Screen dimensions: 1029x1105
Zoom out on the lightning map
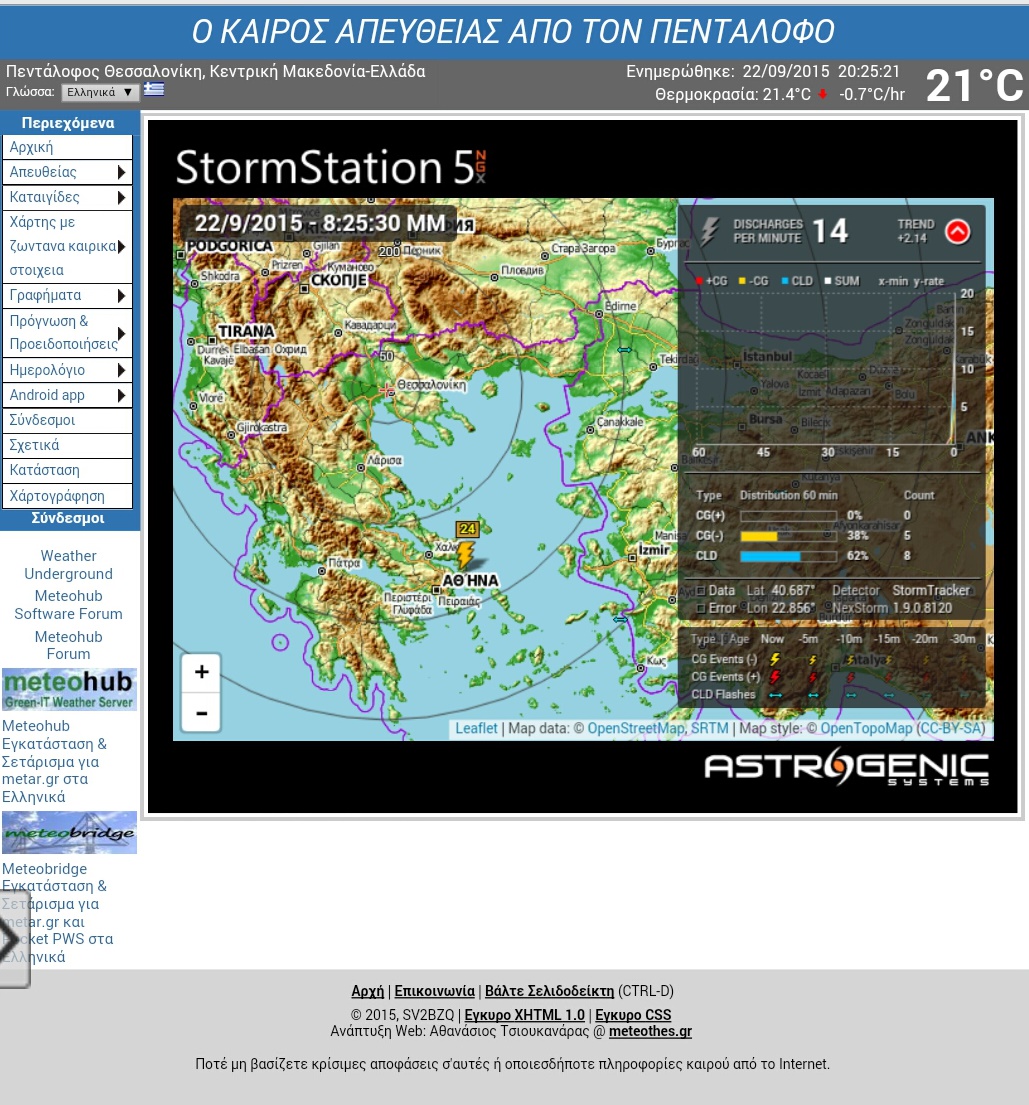click(201, 713)
